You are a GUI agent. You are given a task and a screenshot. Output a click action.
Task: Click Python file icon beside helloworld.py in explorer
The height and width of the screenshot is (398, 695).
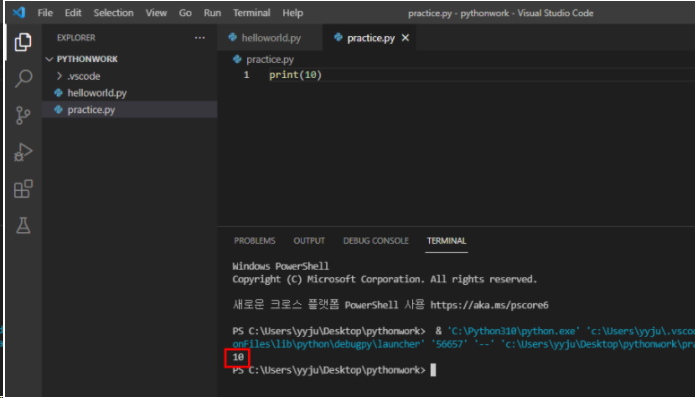pyautogui.click(x=58, y=93)
